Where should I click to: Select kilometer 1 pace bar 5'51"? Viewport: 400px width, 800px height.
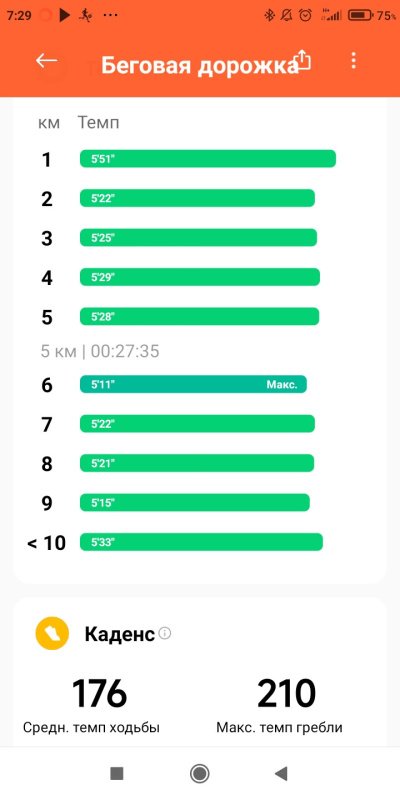tap(208, 159)
